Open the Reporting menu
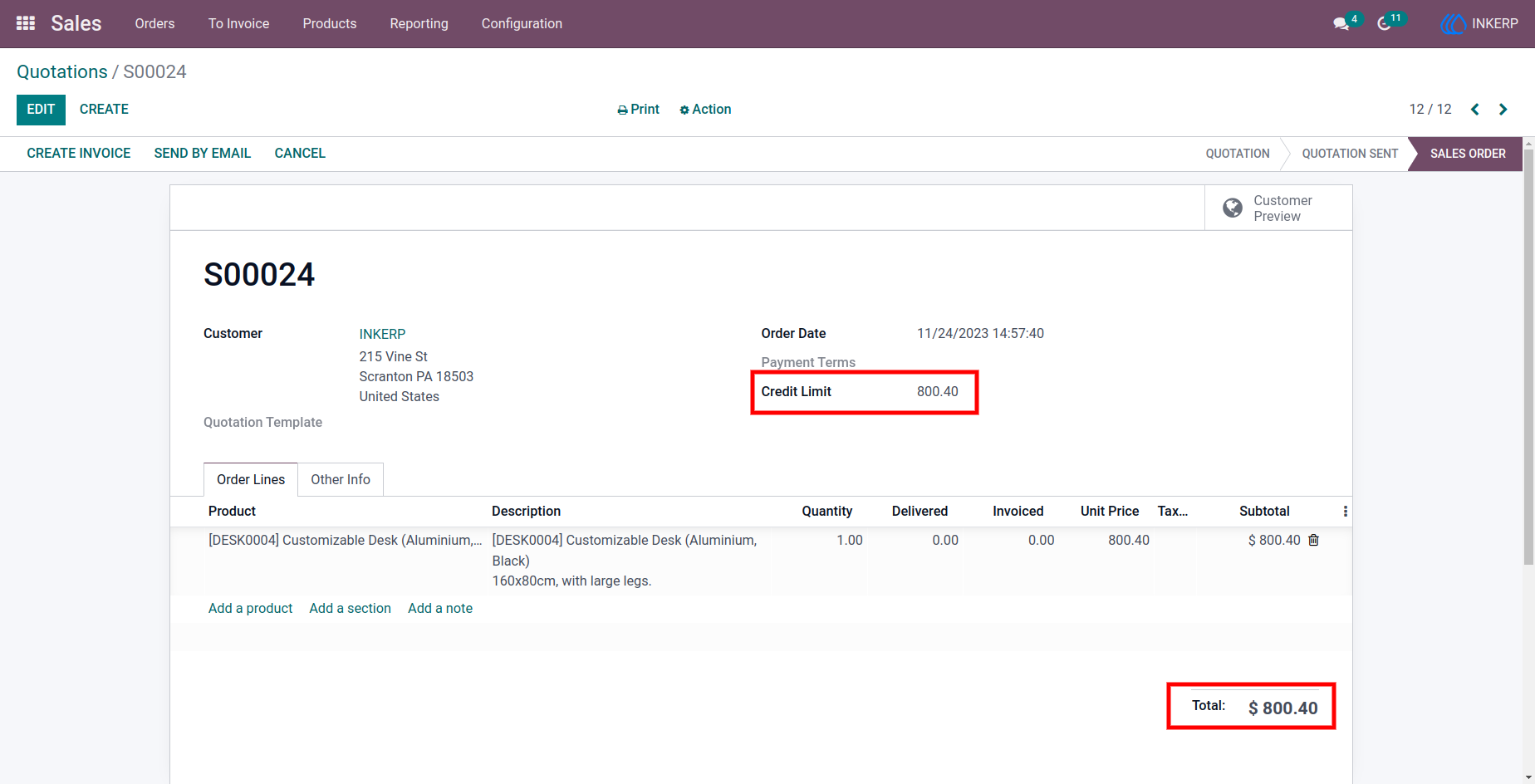Screen dimensions: 1535x784 click(419, 23)
